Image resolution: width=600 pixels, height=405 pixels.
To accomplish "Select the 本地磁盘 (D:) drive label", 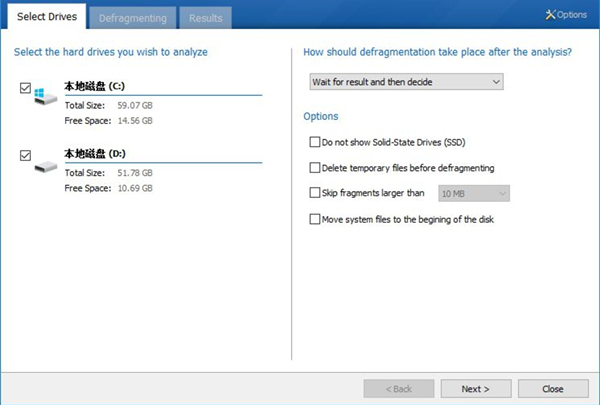I will click(96, 154).
